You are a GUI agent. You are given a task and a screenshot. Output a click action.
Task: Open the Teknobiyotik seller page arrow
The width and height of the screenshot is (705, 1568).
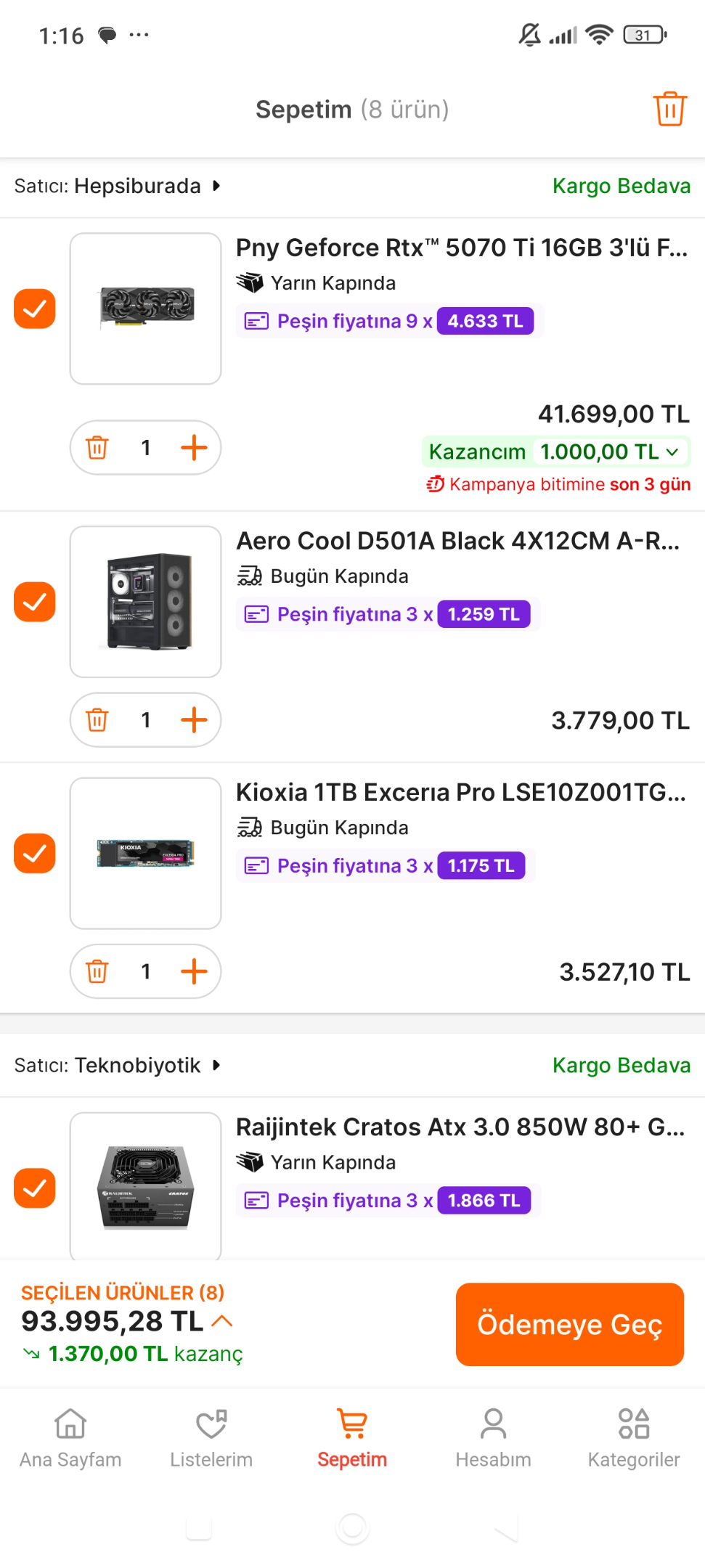(216, 1065)
